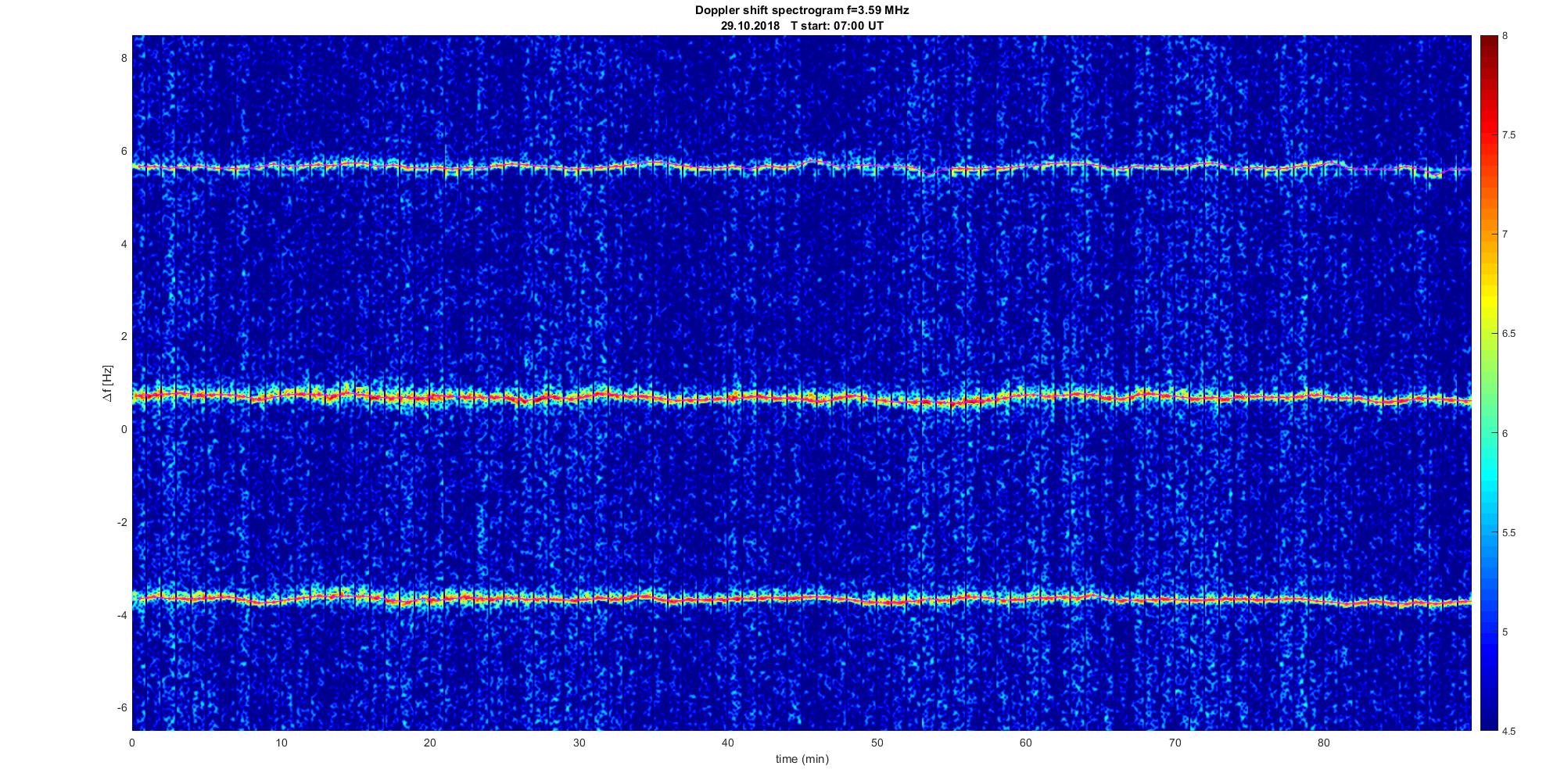
Task: Click the x-axis tick label '50'
Action: pos(877,743)
